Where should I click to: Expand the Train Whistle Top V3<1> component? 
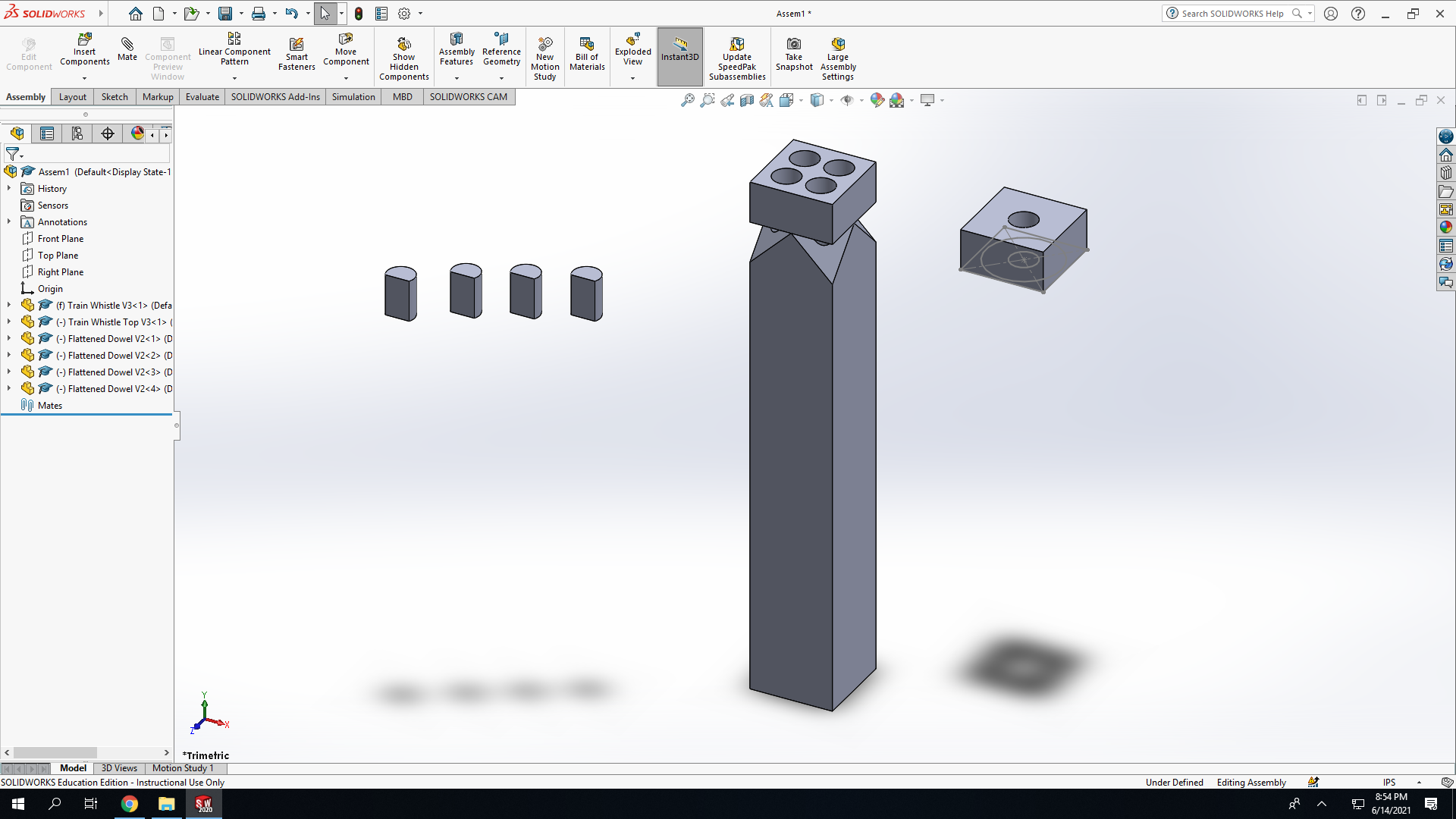coord(9,322)
